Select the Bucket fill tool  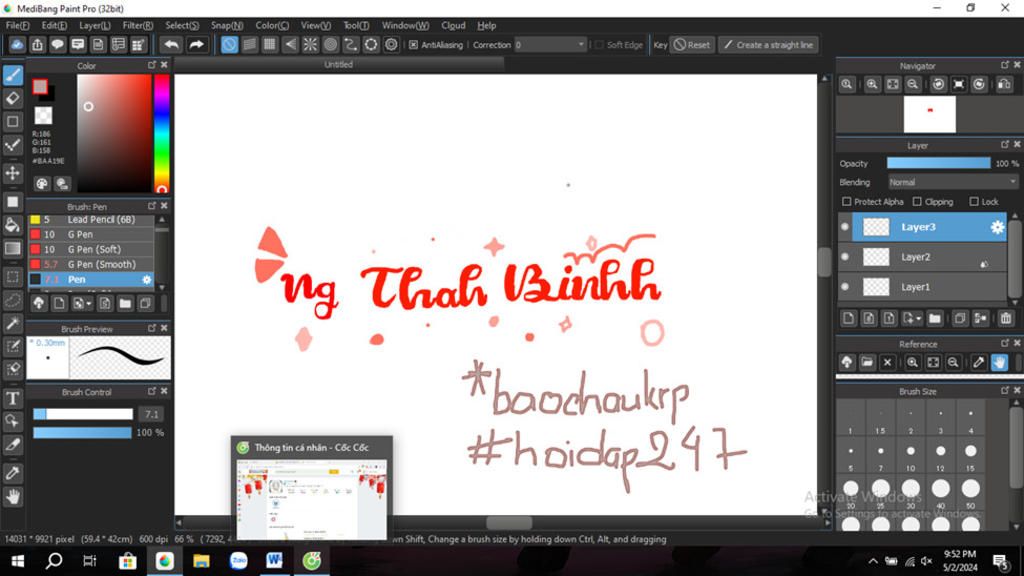click(12, 225)
